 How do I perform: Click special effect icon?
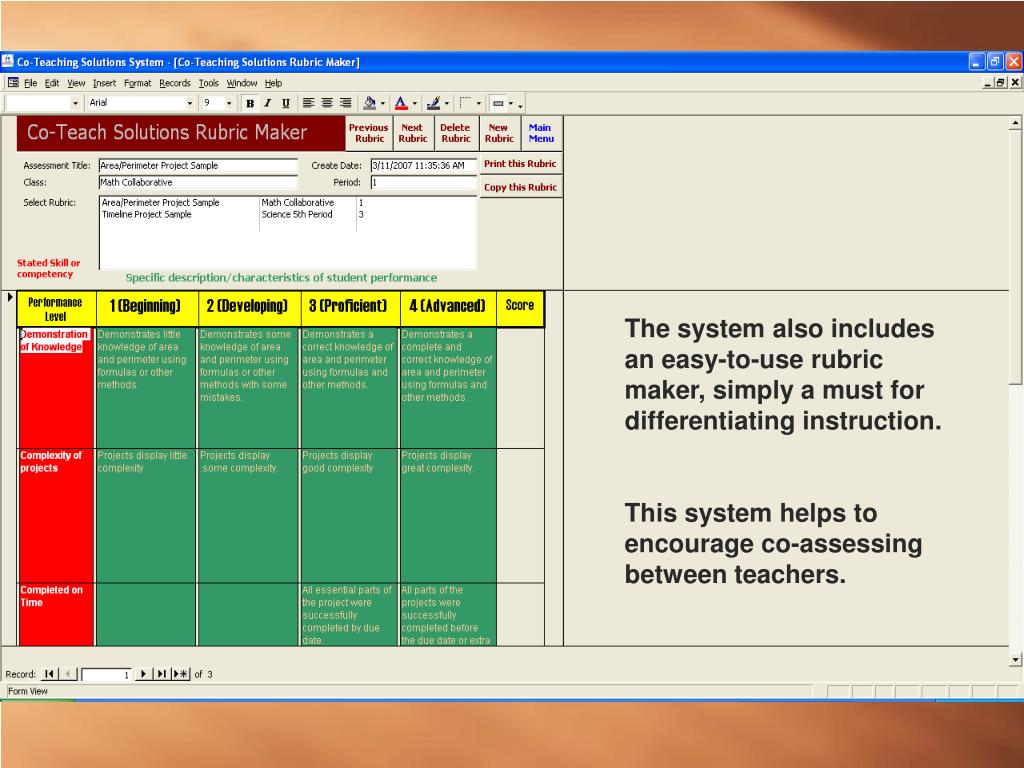[x=498, y=103]
